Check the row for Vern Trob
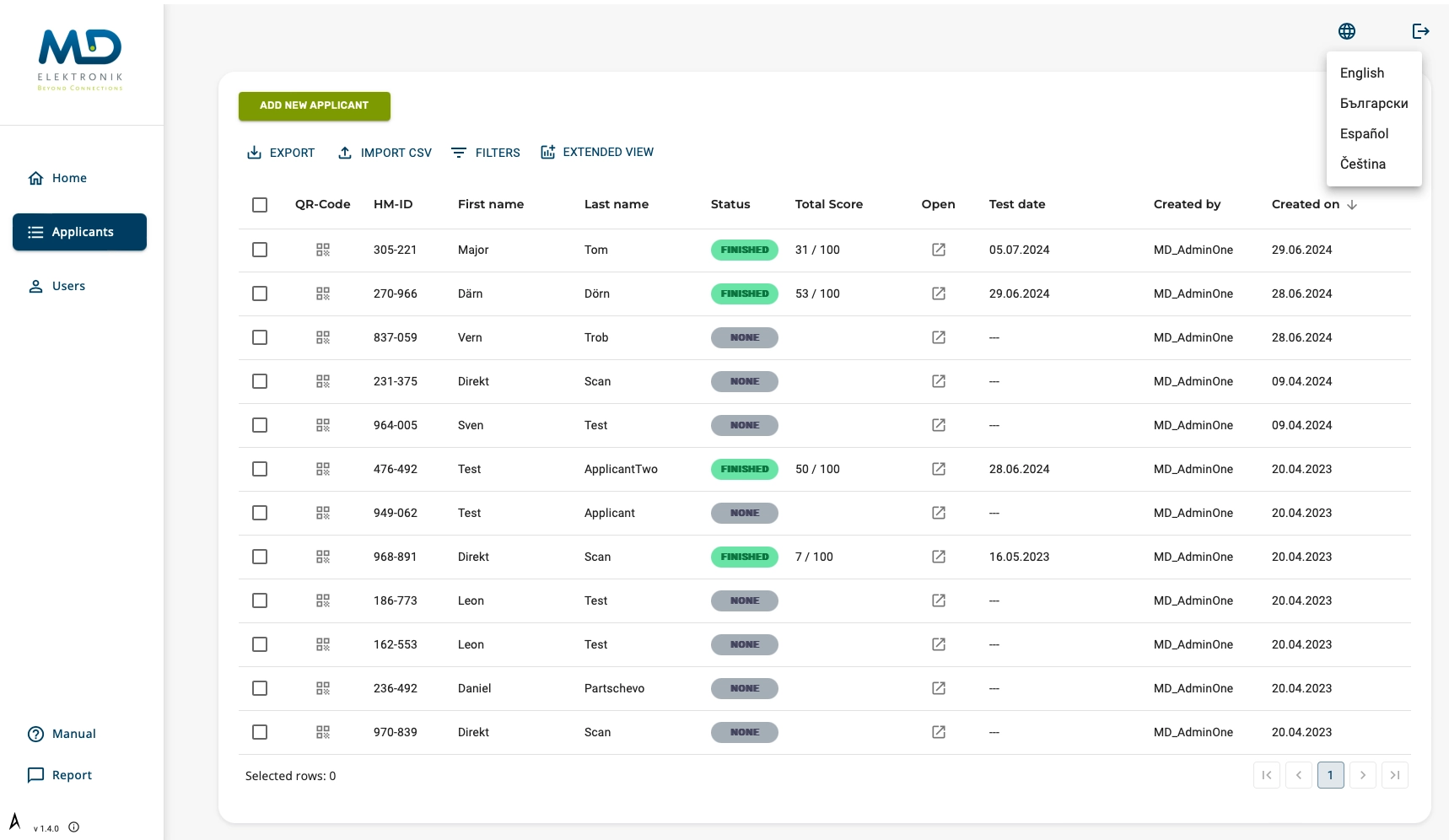 (x=260, y=337)
